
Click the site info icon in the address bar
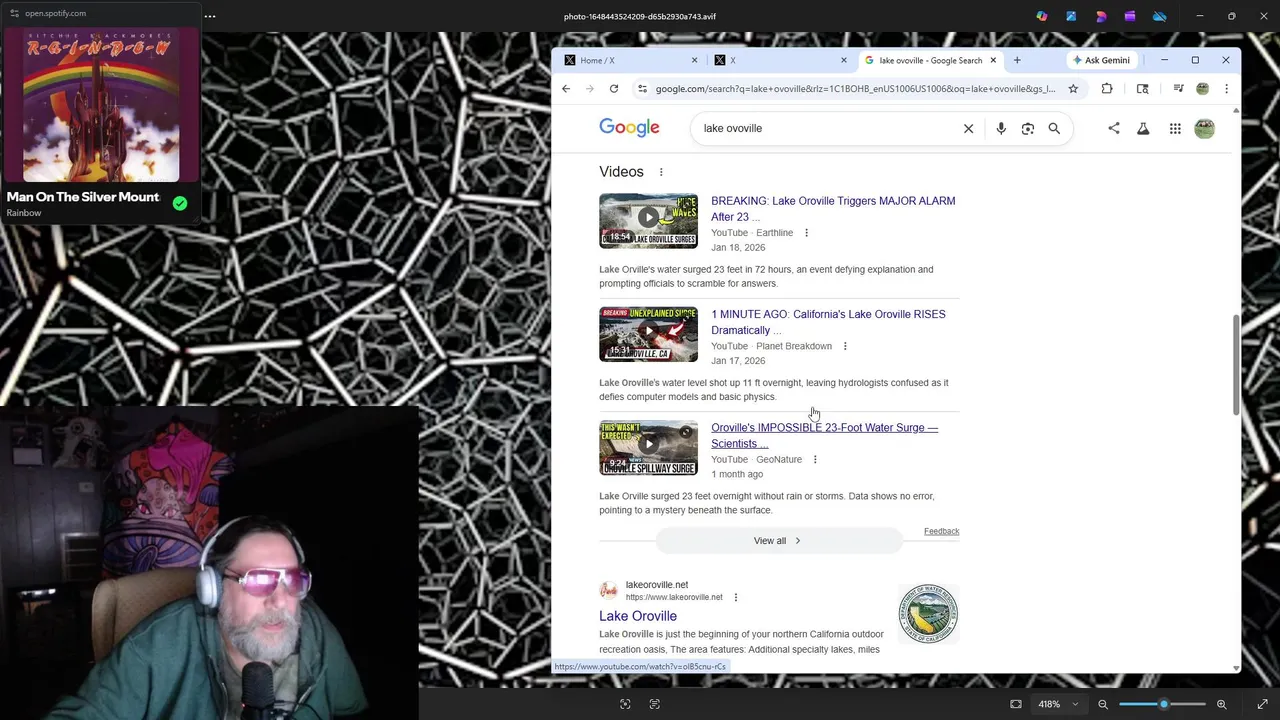click(x=642, y=89)
